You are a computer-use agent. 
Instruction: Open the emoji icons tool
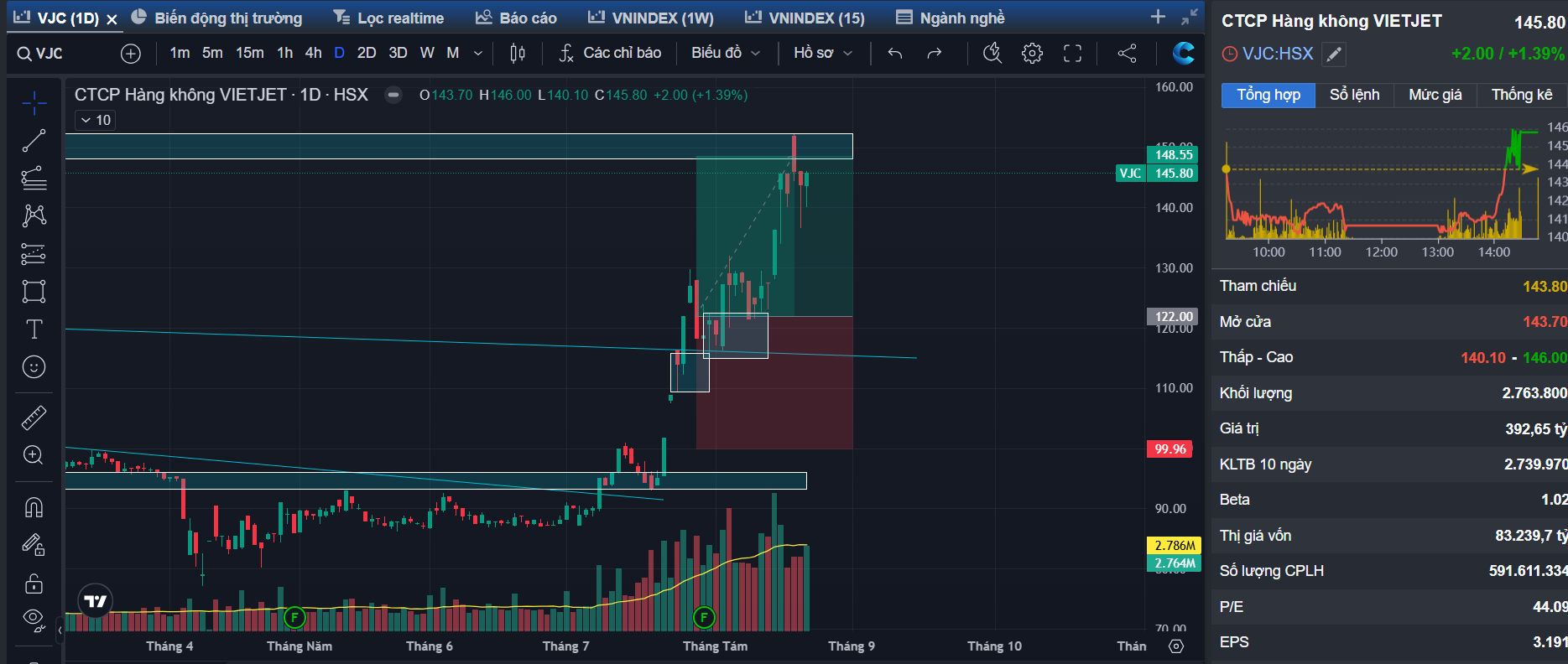34,366
